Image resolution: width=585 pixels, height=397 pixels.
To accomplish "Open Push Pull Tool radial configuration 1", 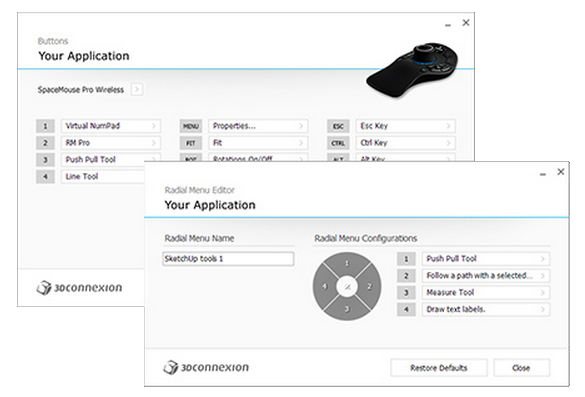I will [486, 259].
